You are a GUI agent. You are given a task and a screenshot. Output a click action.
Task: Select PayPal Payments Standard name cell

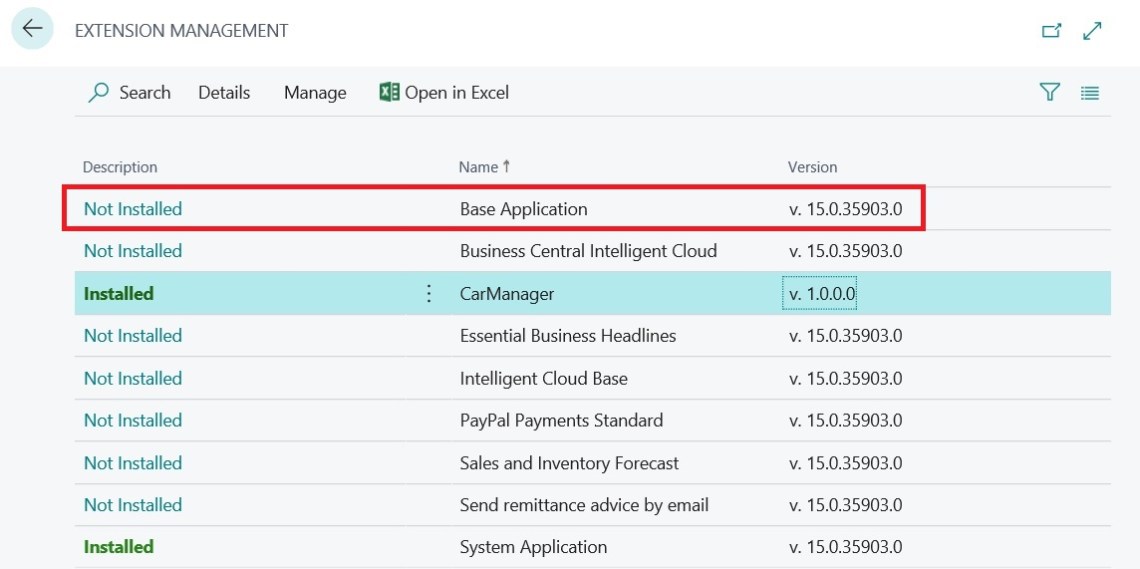(561, 420)
